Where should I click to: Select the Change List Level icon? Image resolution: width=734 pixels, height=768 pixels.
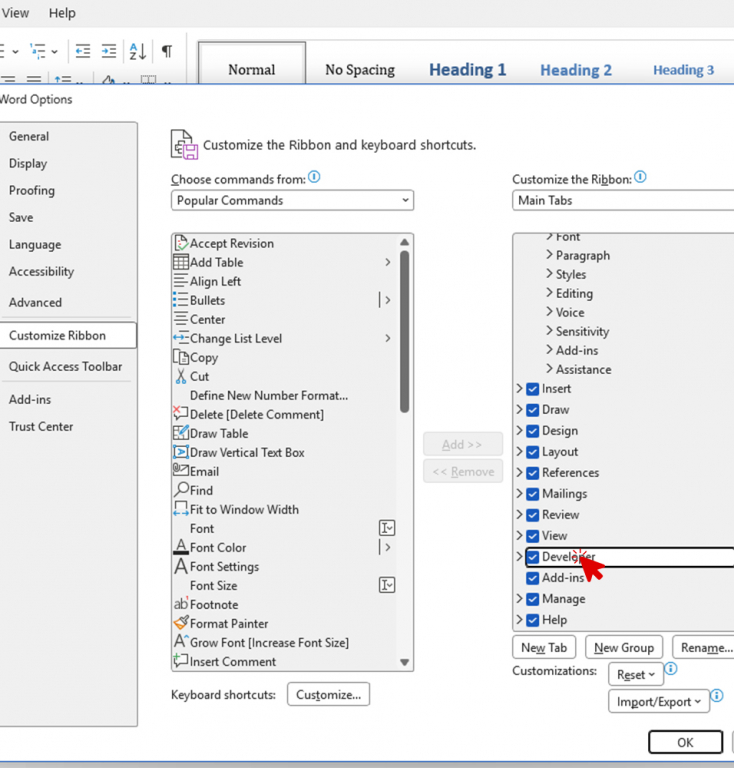point(181,338)
